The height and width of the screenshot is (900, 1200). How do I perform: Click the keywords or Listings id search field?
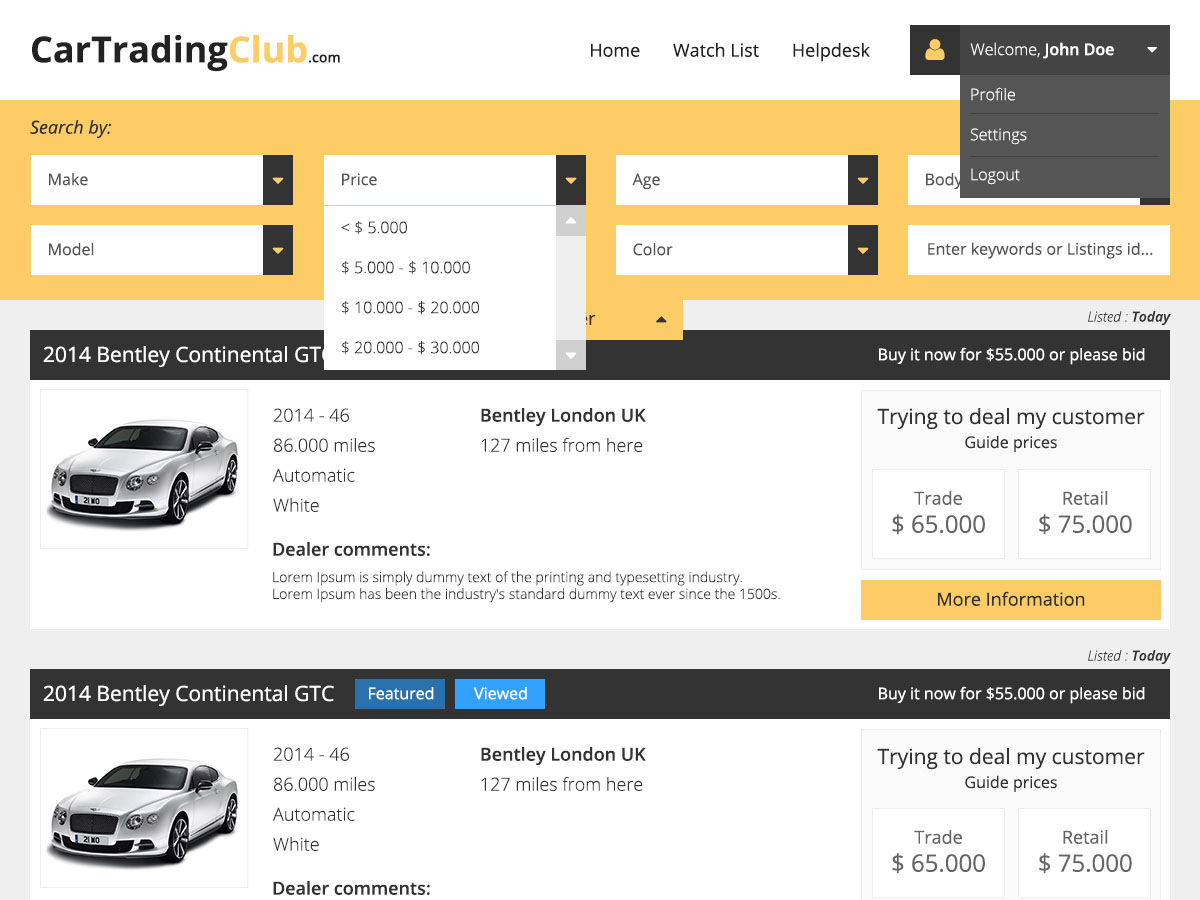point(1038,250)
